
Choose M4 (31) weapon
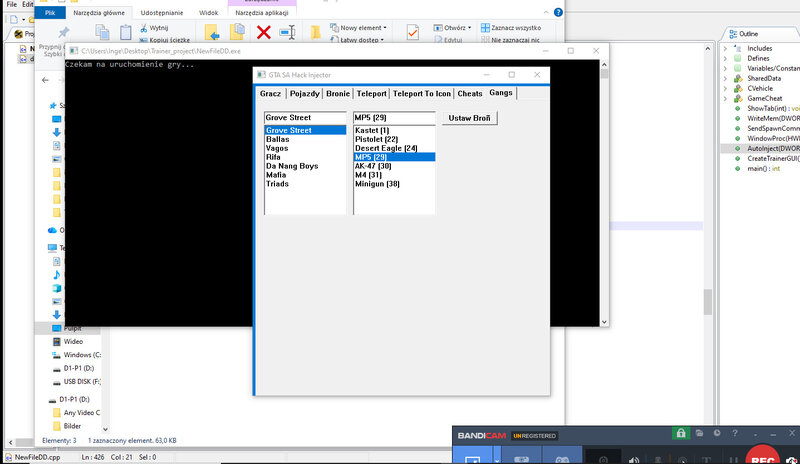tap(394, 175)
